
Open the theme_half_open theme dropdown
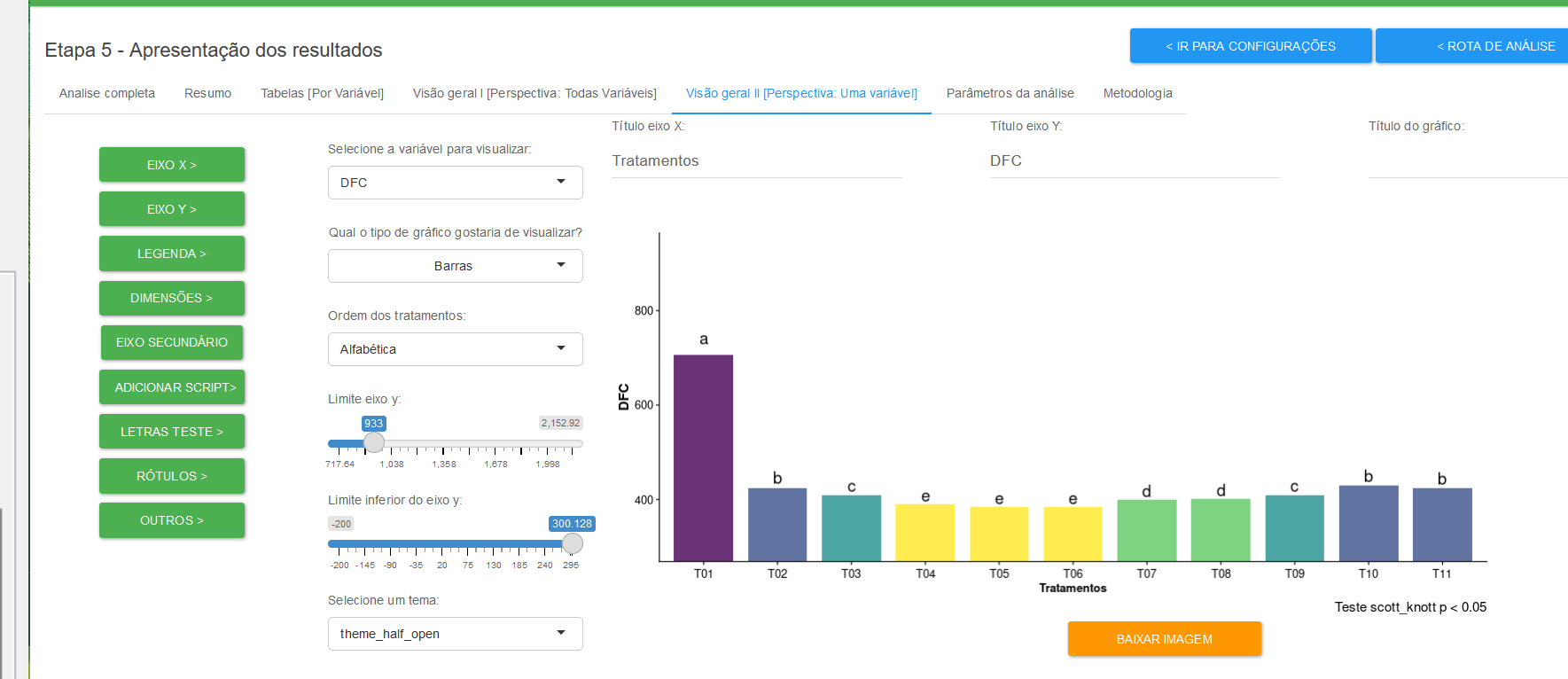[455, 634]
